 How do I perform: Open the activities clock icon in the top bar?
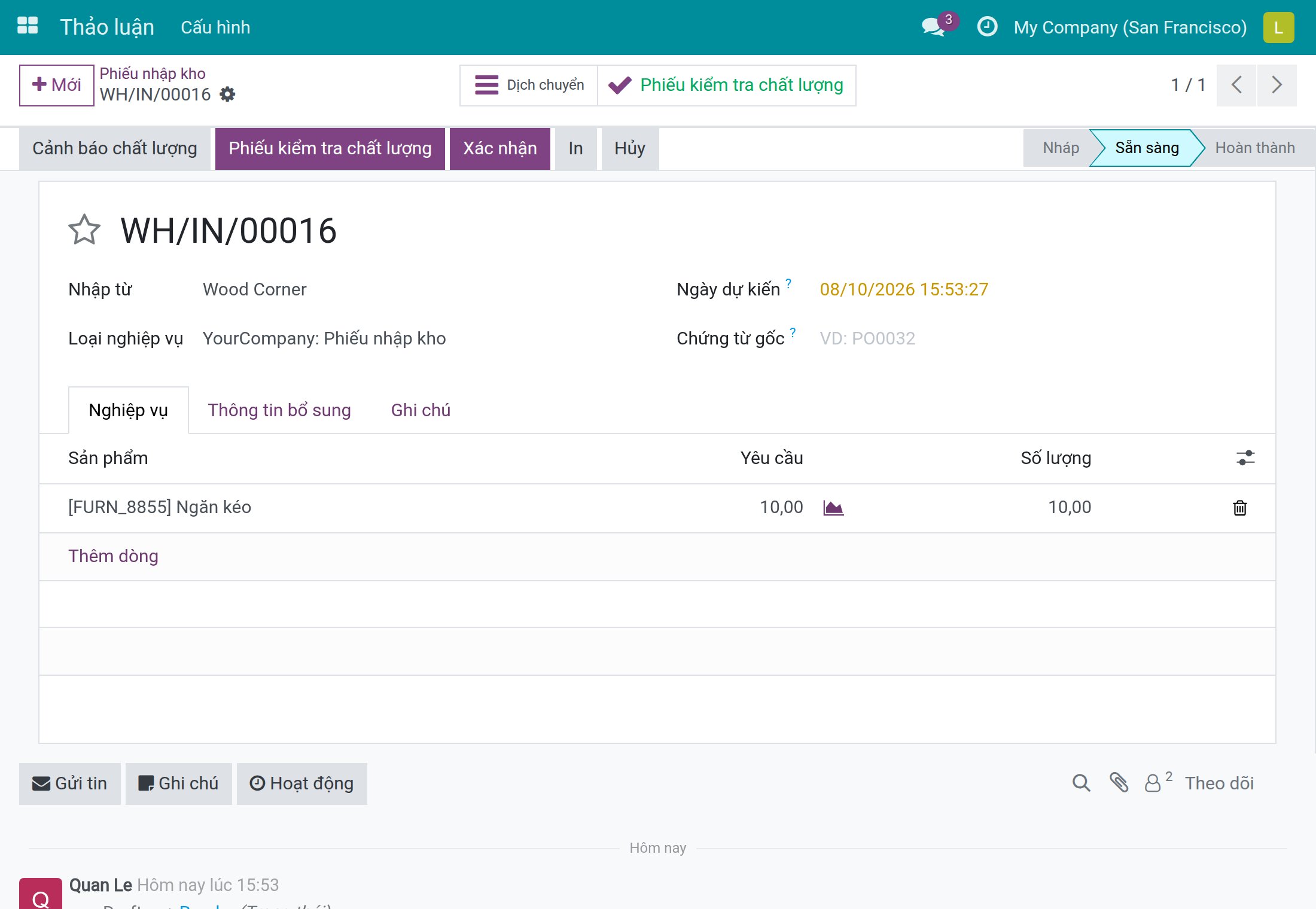coord(987,26)
